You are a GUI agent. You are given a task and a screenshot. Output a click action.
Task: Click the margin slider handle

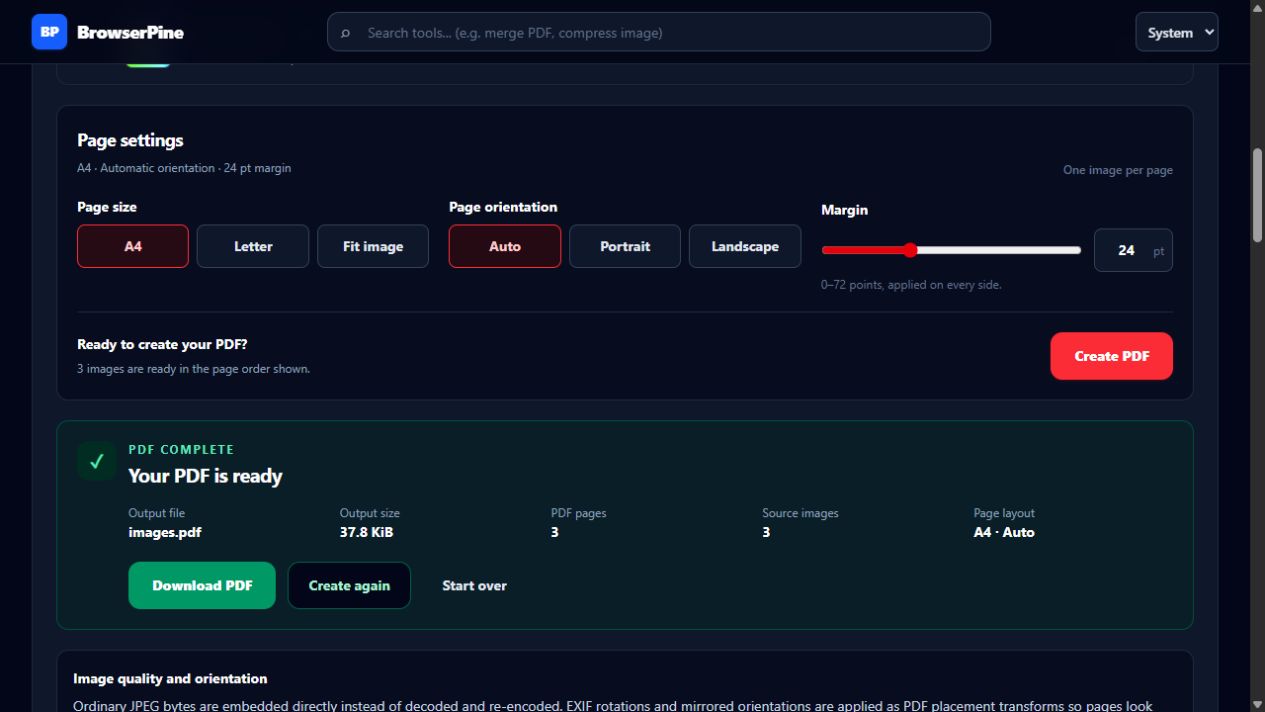[x=910, y=250]
